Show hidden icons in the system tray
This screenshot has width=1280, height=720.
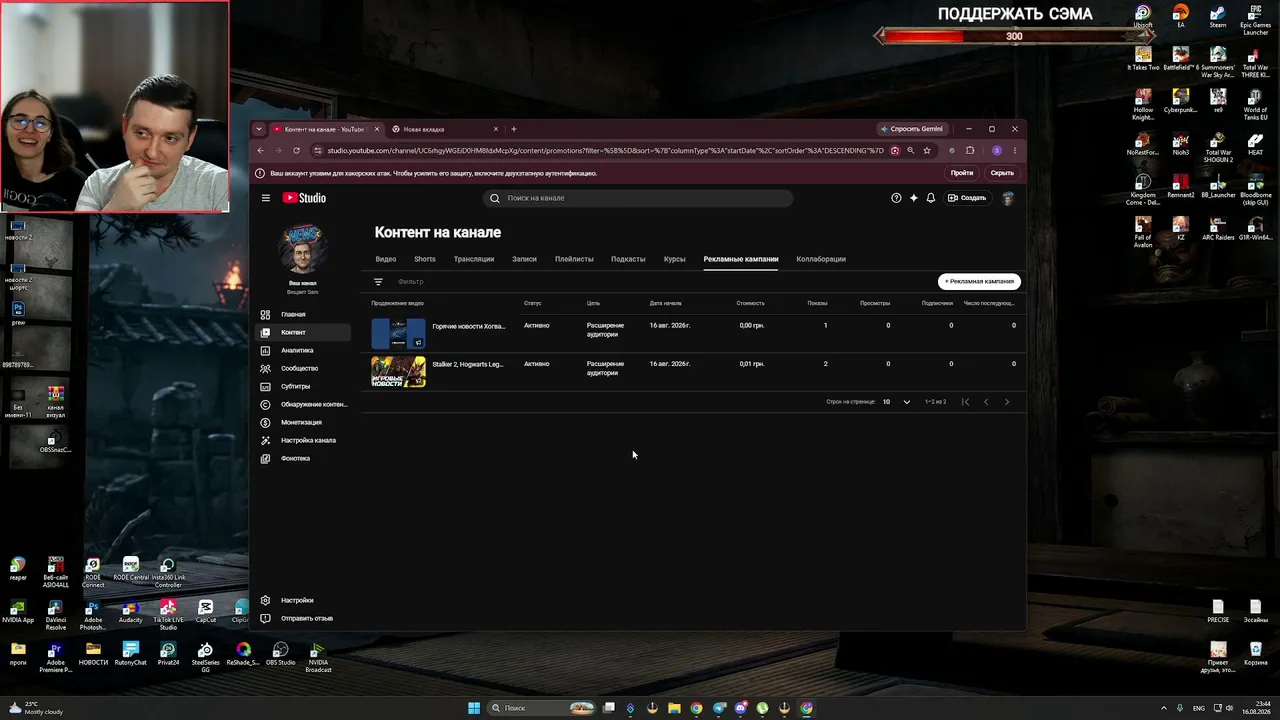coord(1163,708)
